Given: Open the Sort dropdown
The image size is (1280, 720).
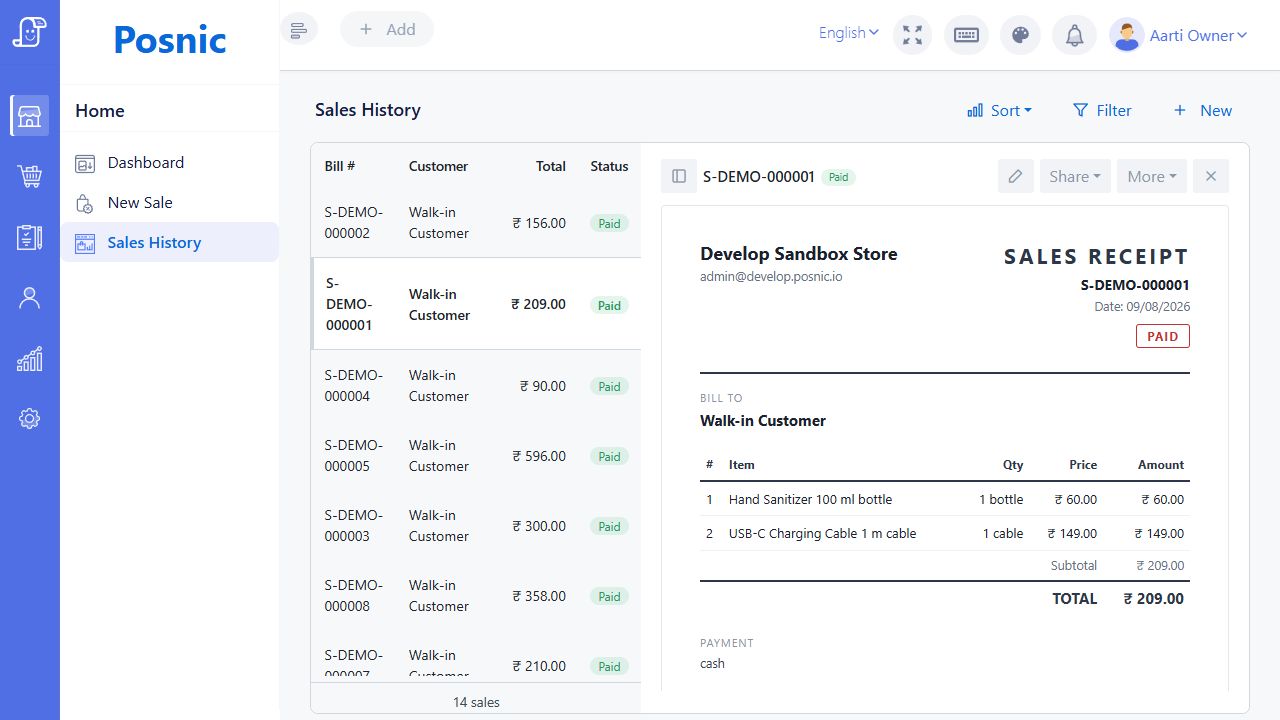Looking at the screenshot, I should [1000, 111].
